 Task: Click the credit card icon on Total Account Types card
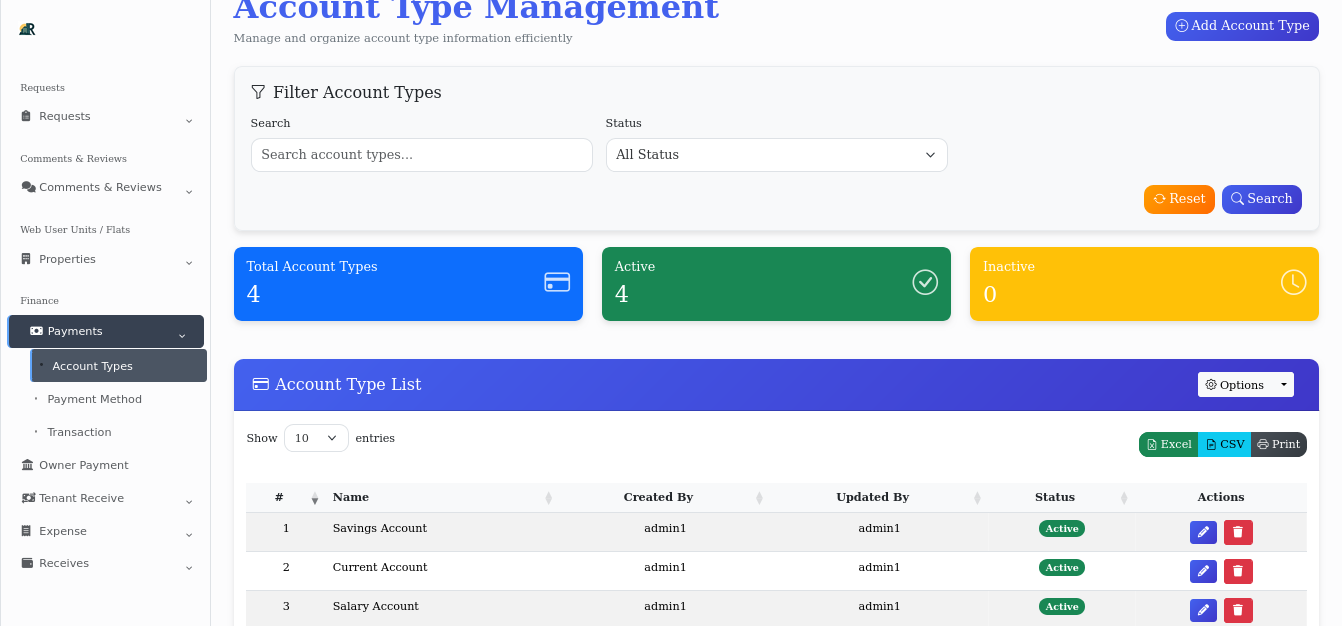pos(557,282)
